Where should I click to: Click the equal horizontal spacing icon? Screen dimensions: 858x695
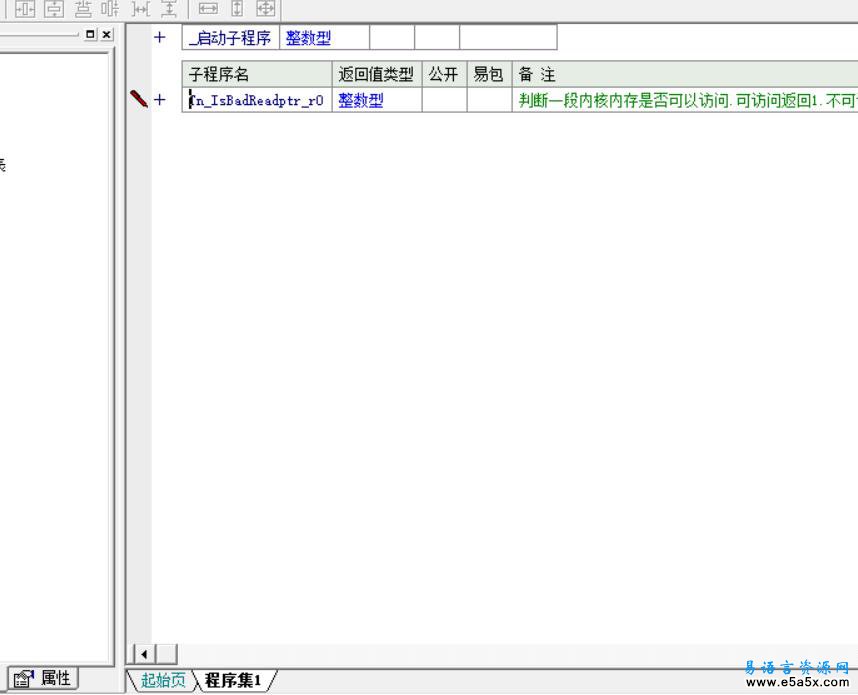[111, 9]
